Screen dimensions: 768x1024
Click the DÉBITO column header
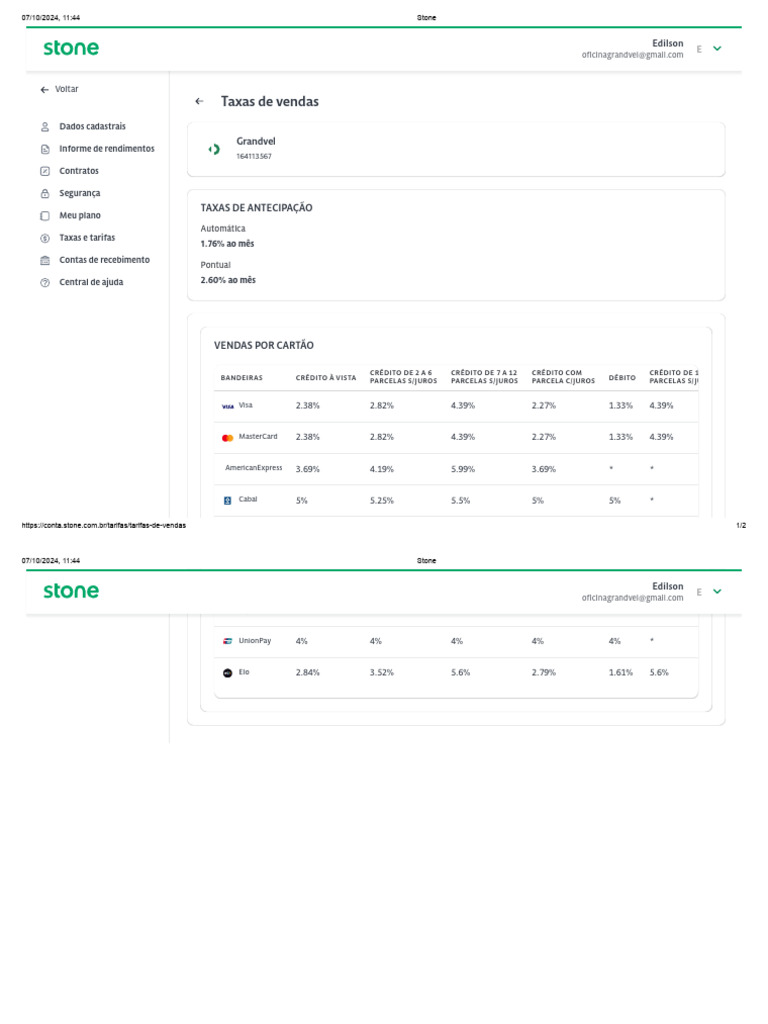622,378
